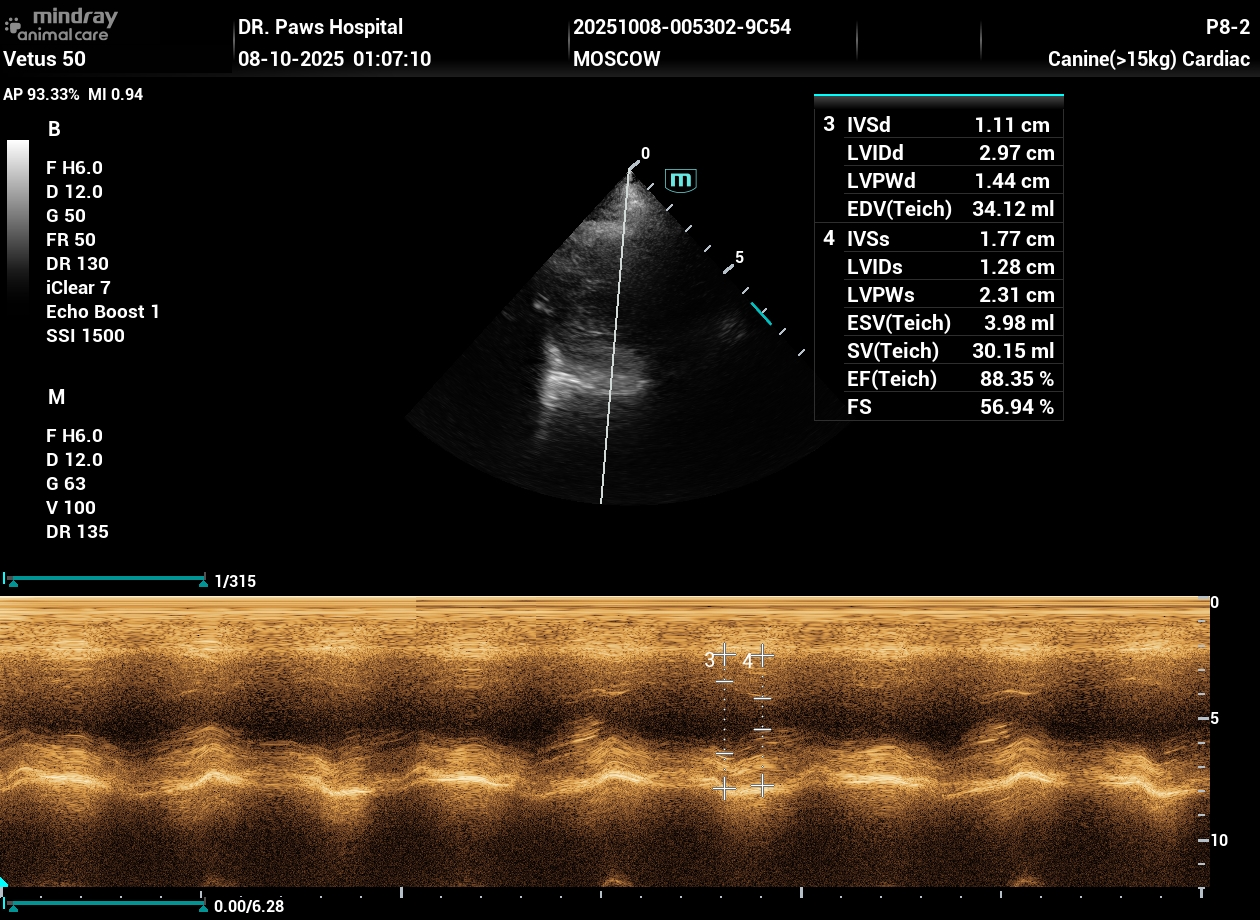The width and height of the screenshot is (1260, 920).
Task: Select top caliper cross of measurement 3
Action: (725, 655)
